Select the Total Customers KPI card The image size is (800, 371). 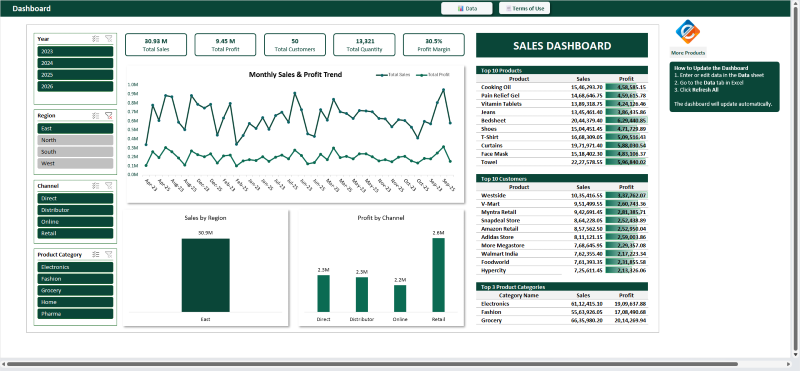coord(295,45)
